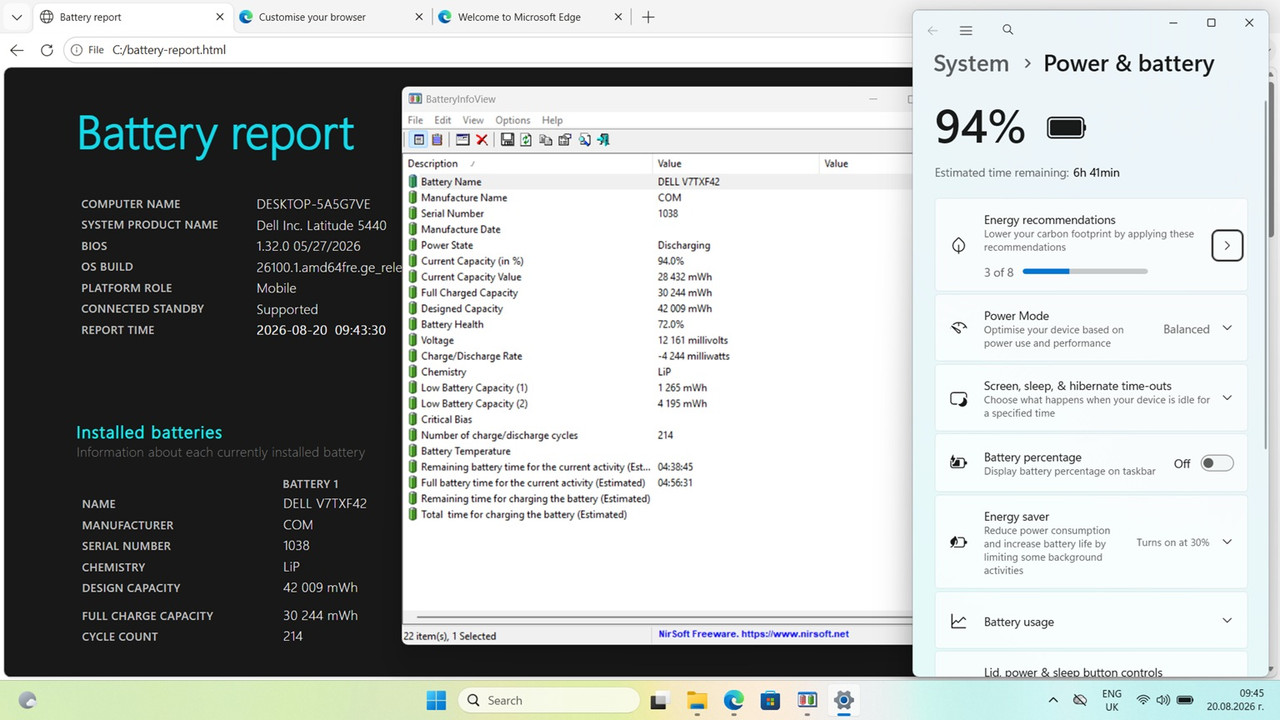Select the Battery Information view icon in toolbar
Image resolution: width=1280 pixels, height=720 pixels.
tap(419, 140)
